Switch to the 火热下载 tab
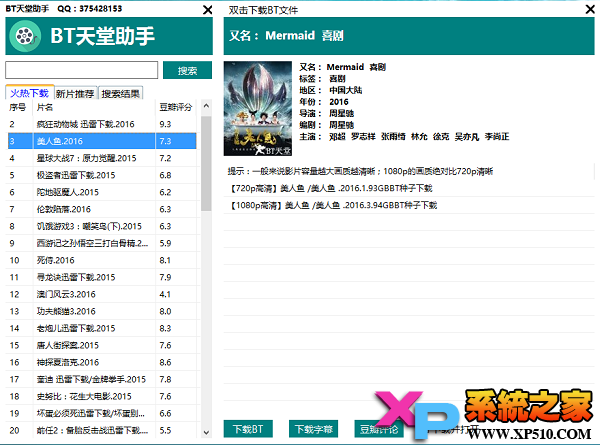600x445 pixels. [x=29, y=93]
